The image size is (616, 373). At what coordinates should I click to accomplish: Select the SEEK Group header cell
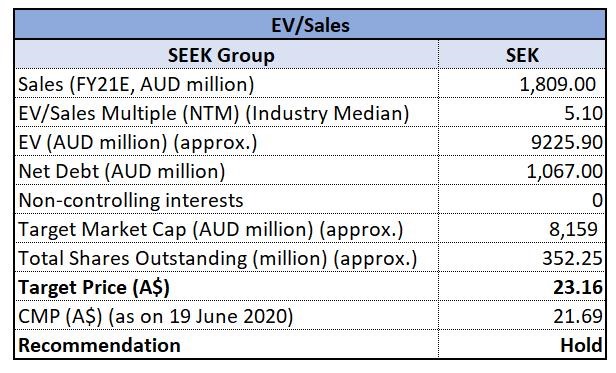[x=227, y=55]
